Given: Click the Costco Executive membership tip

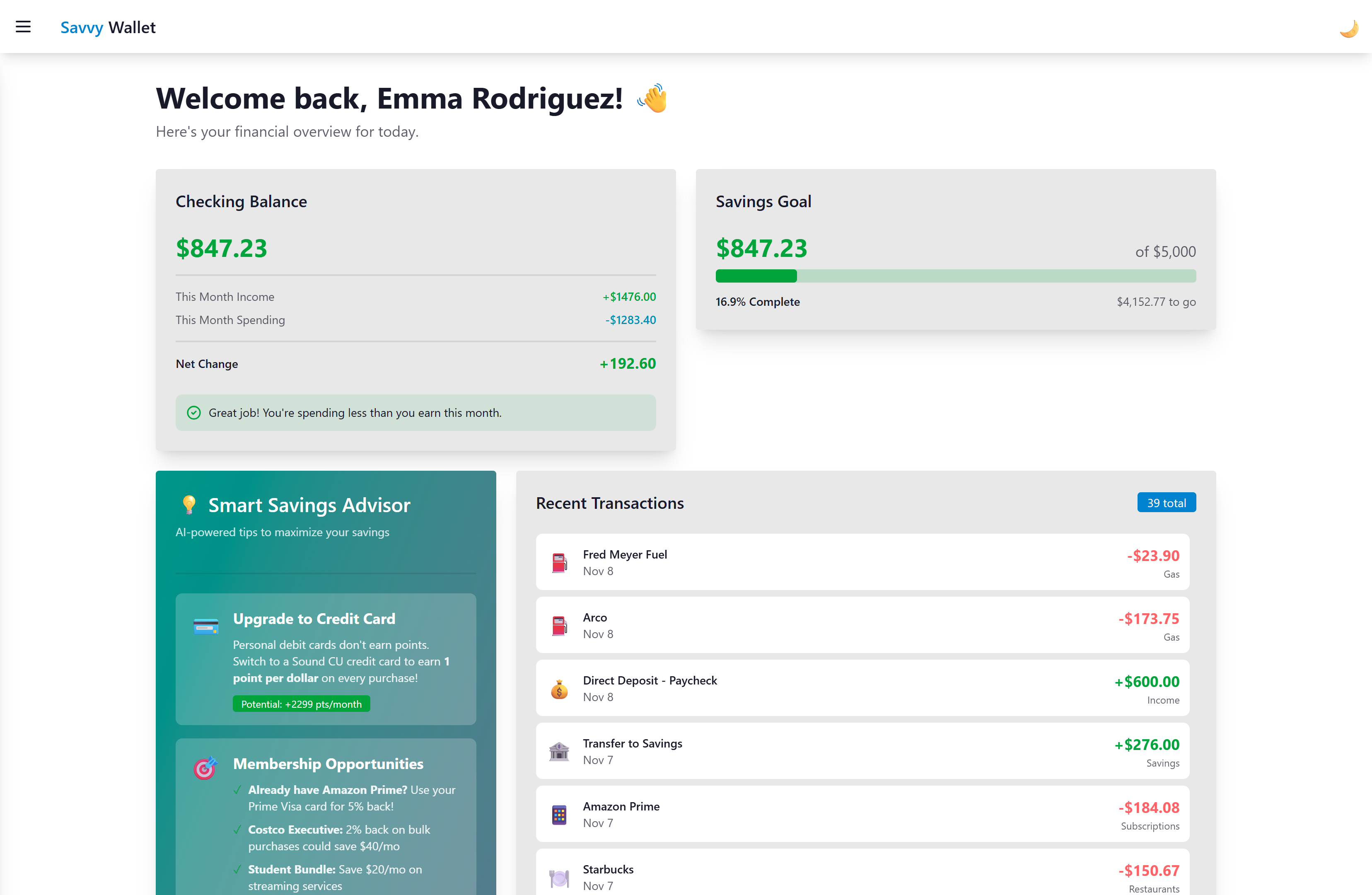Looking at the screenshot, I should click(339, 837).
